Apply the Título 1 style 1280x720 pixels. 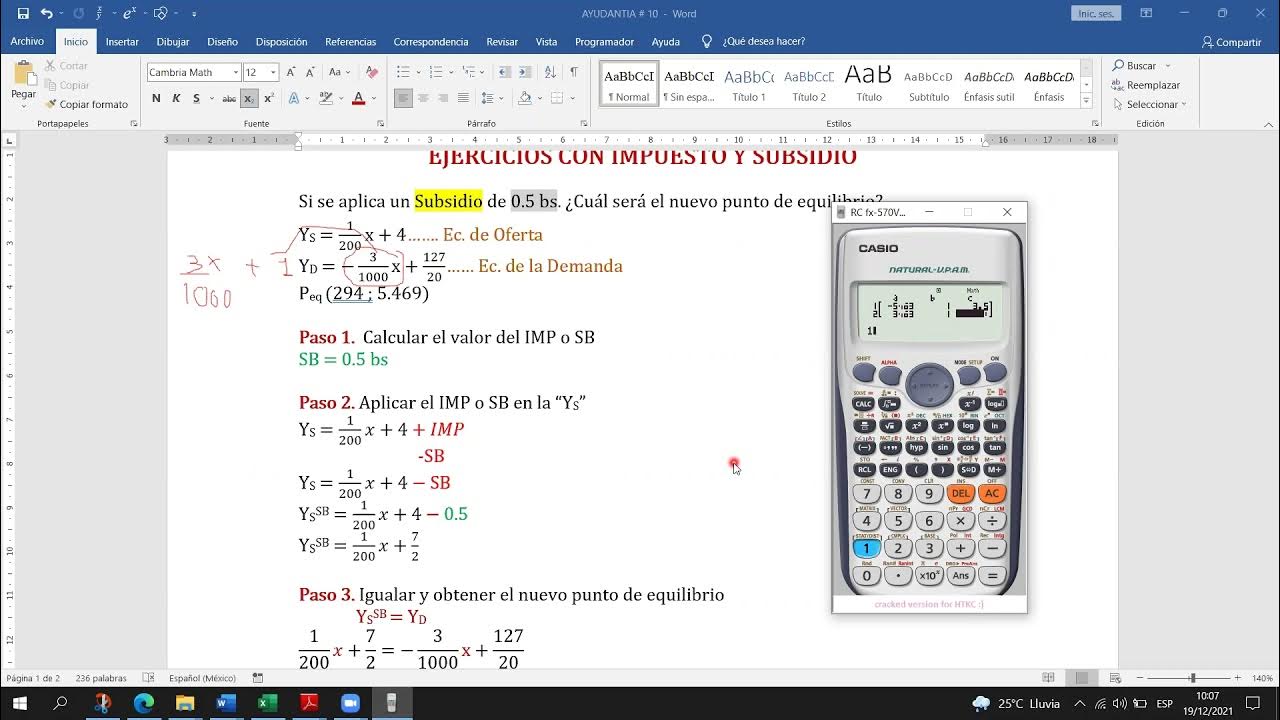[x=749, y=85]
